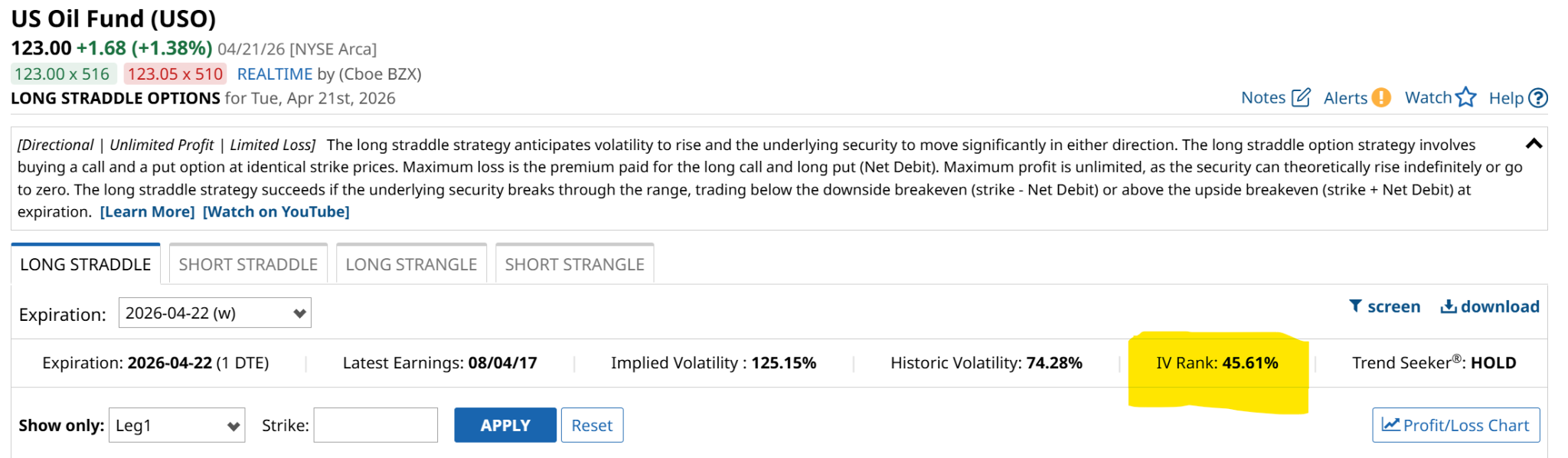Screen dimensions: 1568x458
Task: Collapse the strategy description with chevron
Action: pyautogui.click(x=1534, y=144)
